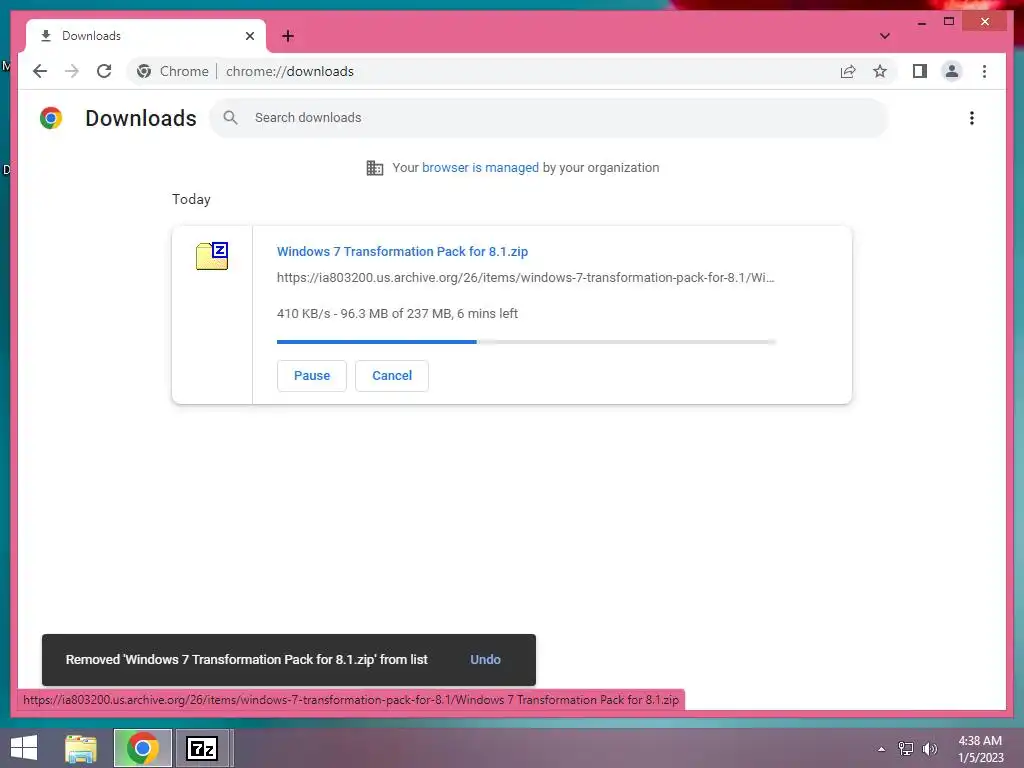Go back with the browser back arrow
1024x768 pixels.
point(40,71)
